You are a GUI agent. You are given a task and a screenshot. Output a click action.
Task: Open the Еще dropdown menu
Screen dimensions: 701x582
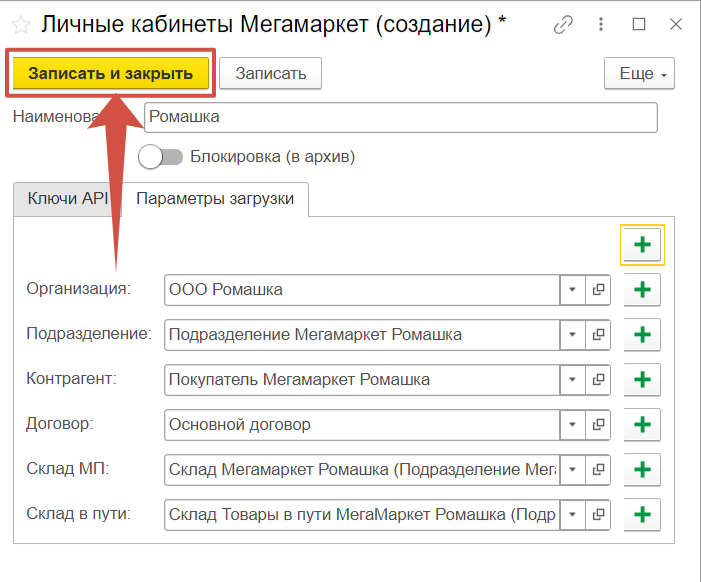[640, 73]
